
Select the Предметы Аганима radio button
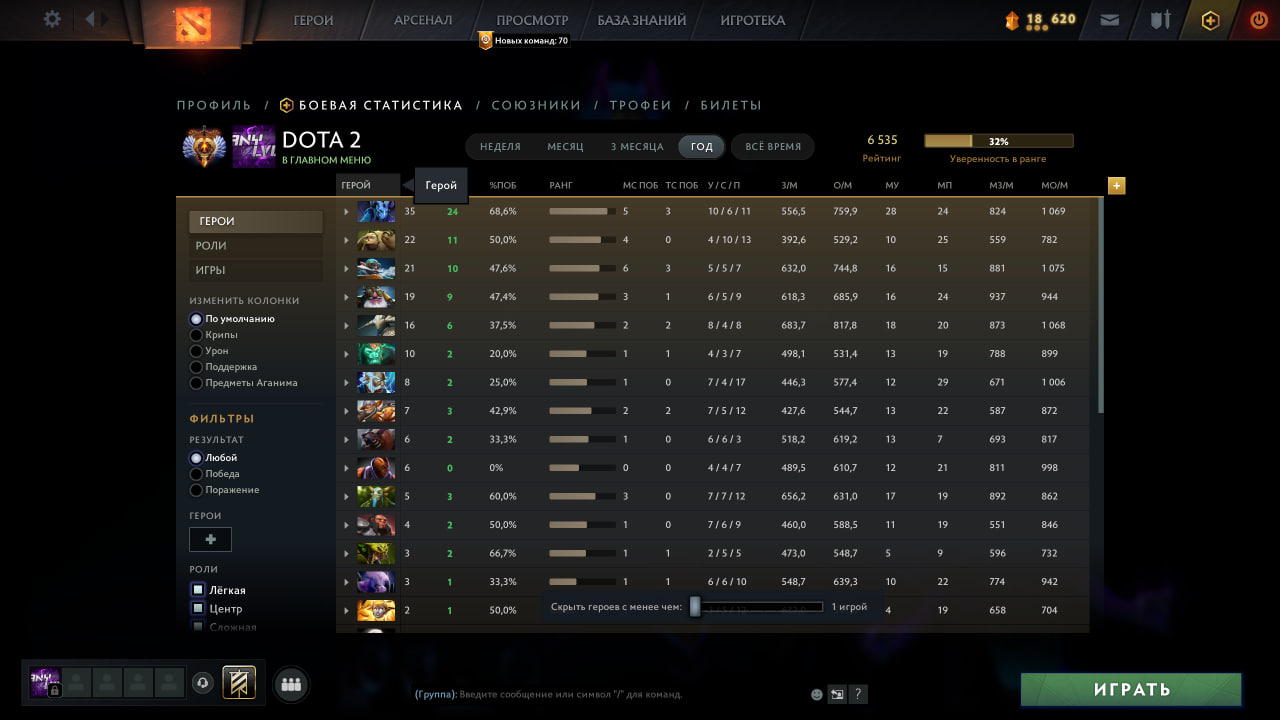tap(196, 383)
